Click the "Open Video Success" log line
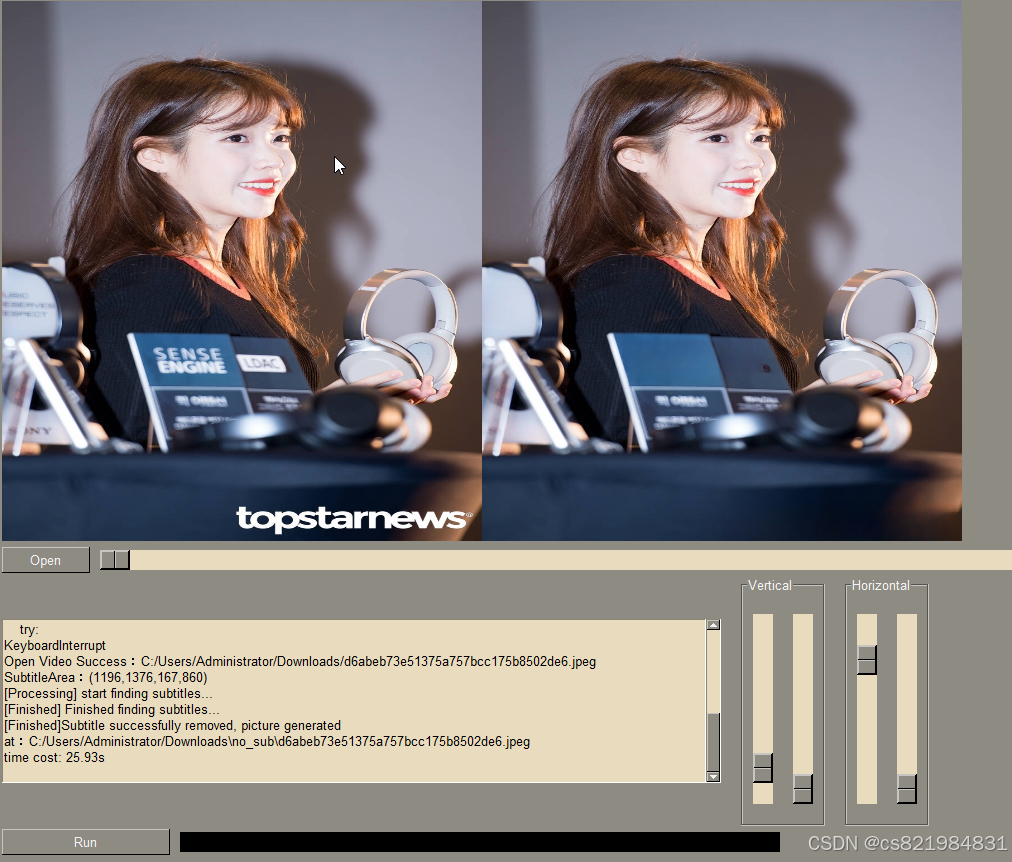Image resolution: width=1012 pixels, height=862 pixels. (300, 661)
